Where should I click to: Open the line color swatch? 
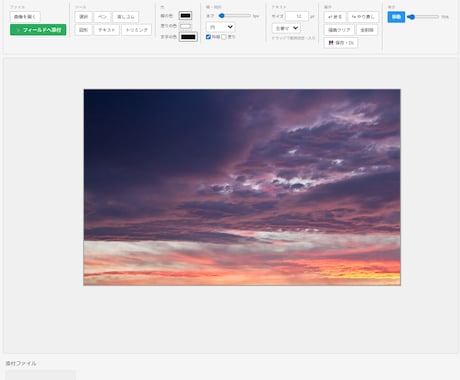pyautogui.click(x=185, y=16)
